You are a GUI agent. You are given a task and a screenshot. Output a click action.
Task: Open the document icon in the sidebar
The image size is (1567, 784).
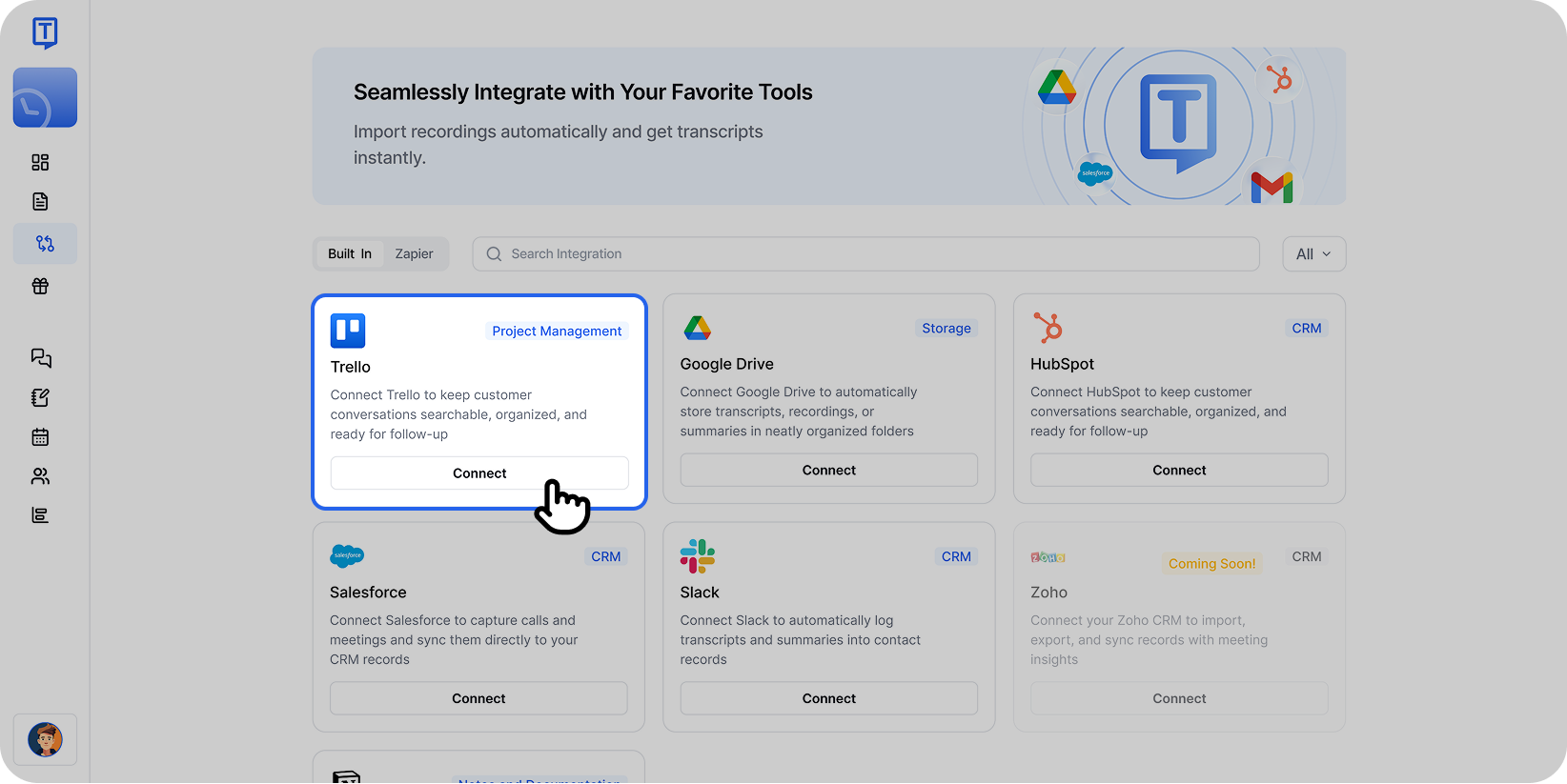click(40, 201)
